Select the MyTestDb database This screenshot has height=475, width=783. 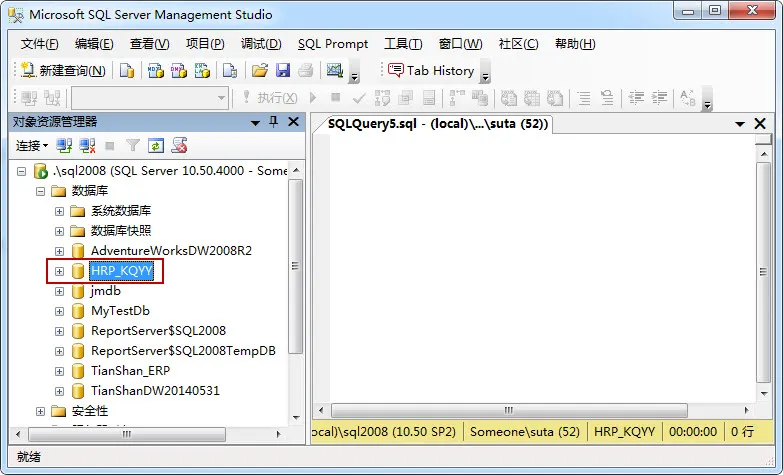click(120, 311)
